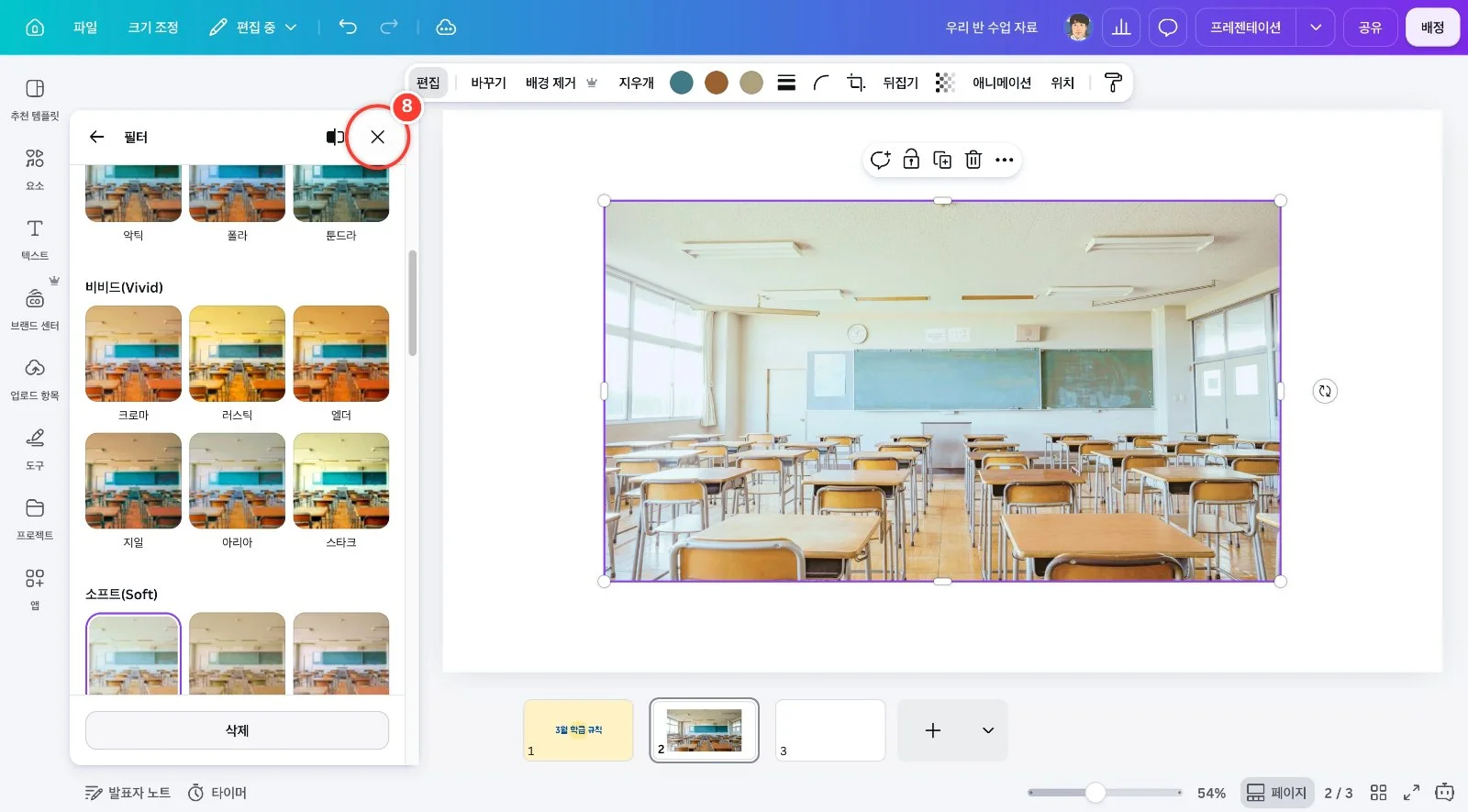Open more options for the selected image
The width and height of the screenshot is (1468, 812).
(x=1005, y=160)
